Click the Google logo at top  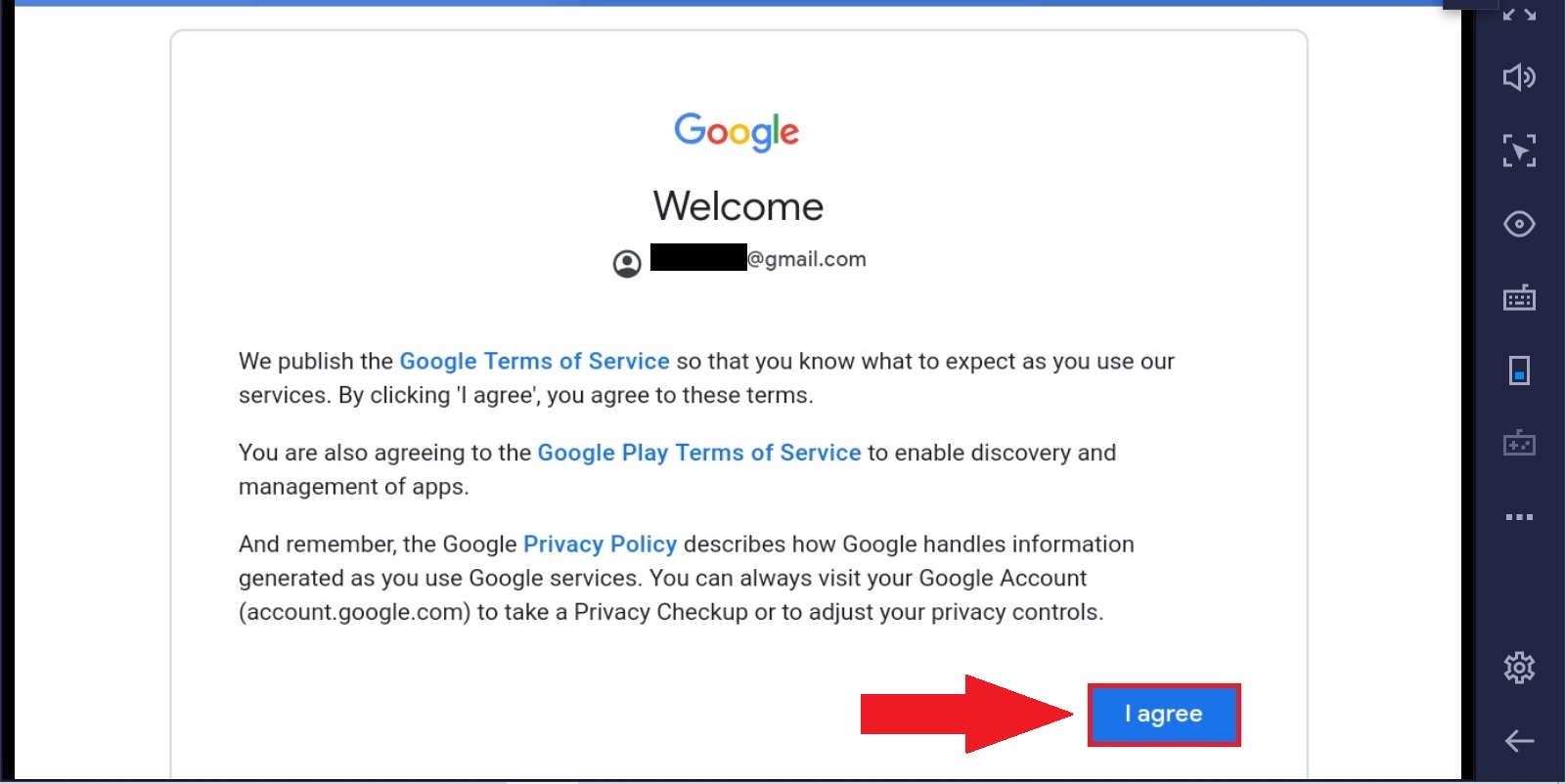[737, 132]
